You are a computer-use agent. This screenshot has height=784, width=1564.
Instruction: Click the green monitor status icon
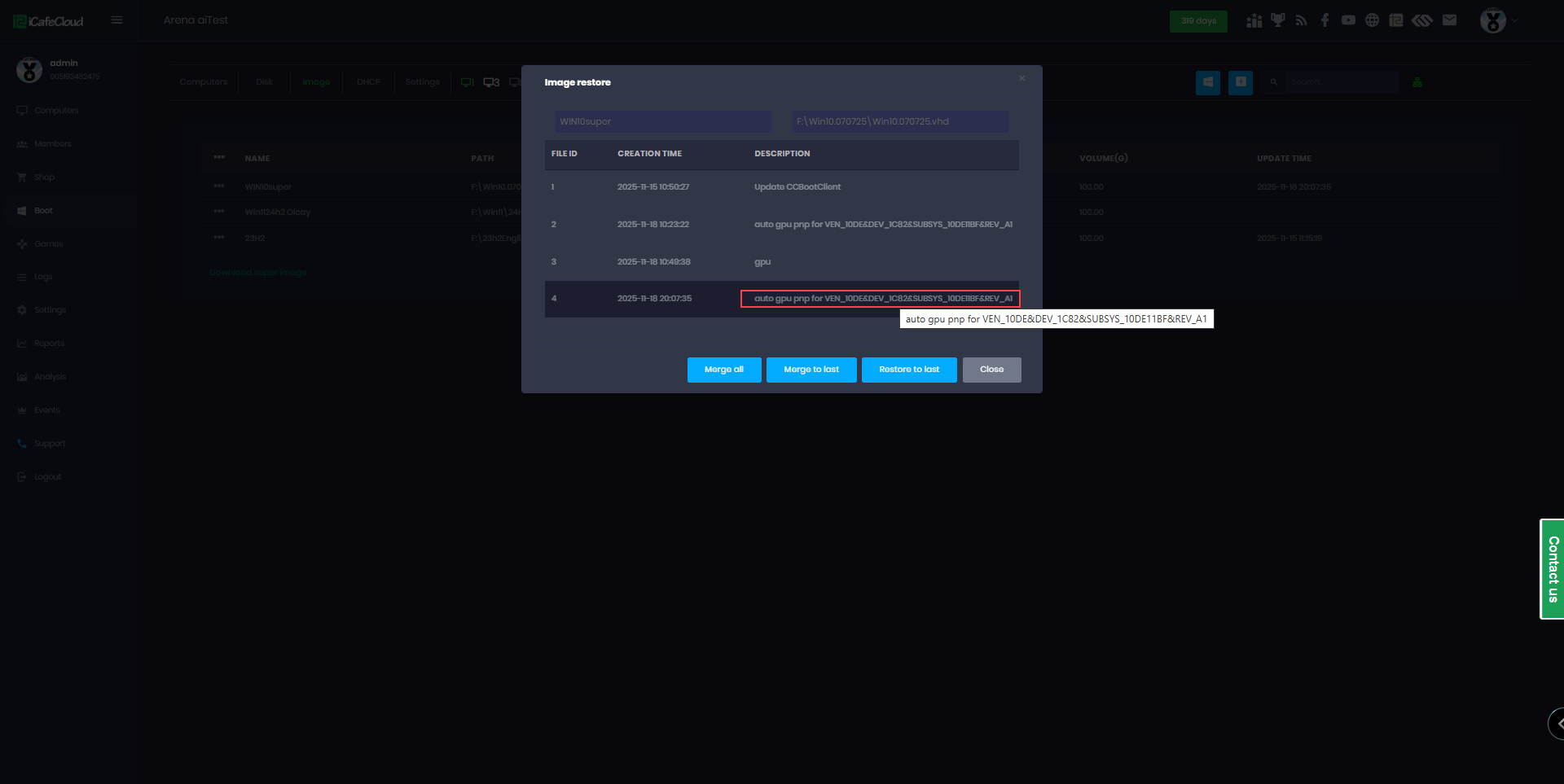(467, 81)
